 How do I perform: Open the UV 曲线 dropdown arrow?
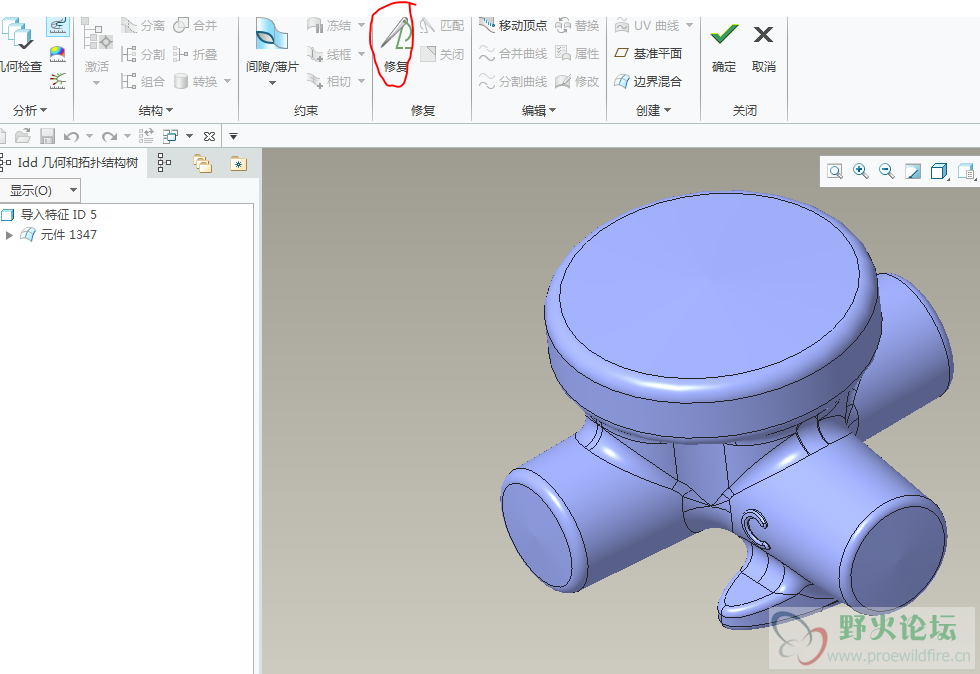689,26
